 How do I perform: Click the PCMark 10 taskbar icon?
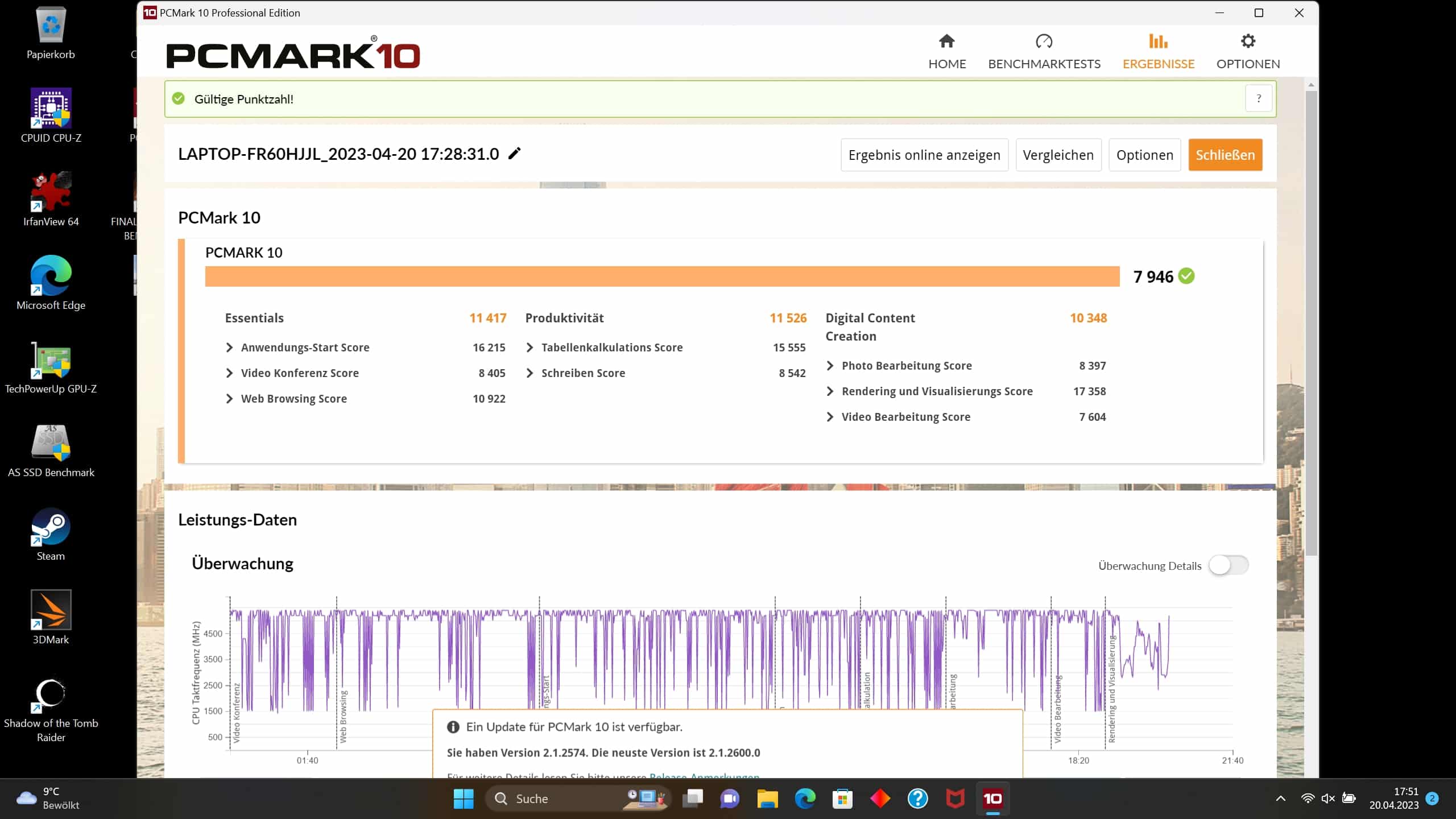coord(992,799)
